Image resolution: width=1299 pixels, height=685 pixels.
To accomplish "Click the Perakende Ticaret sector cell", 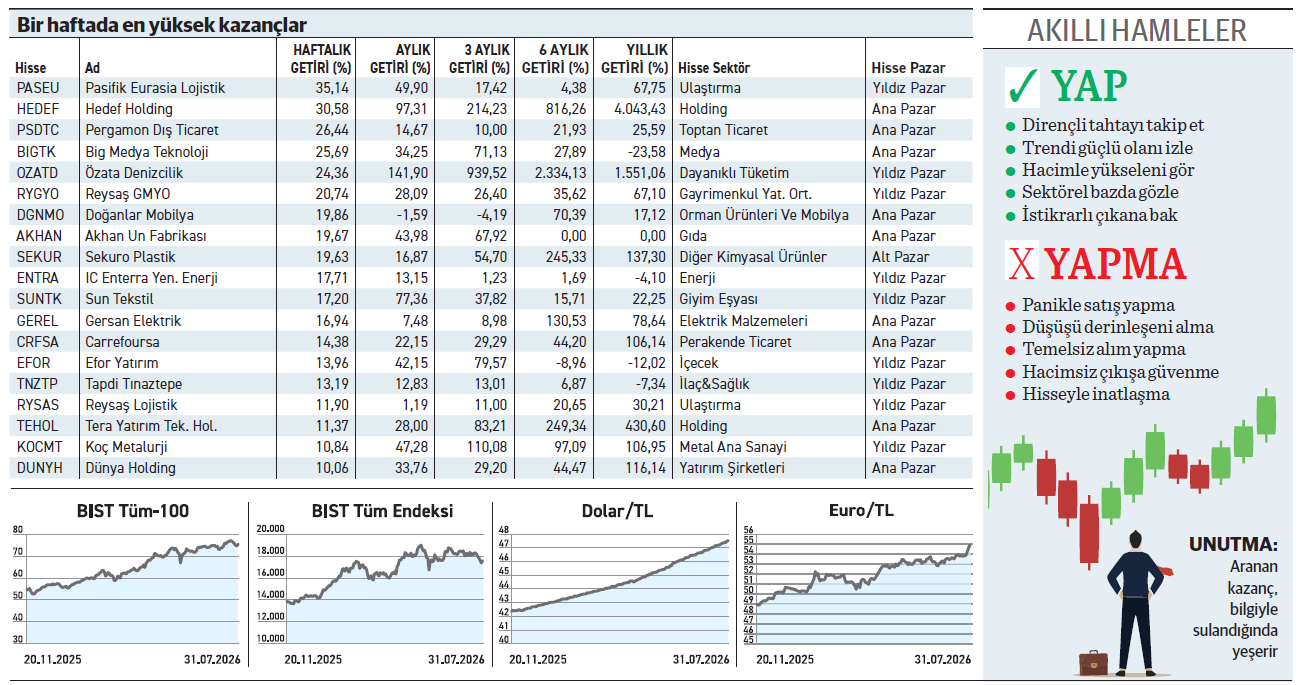I will (x=735, y=342).
